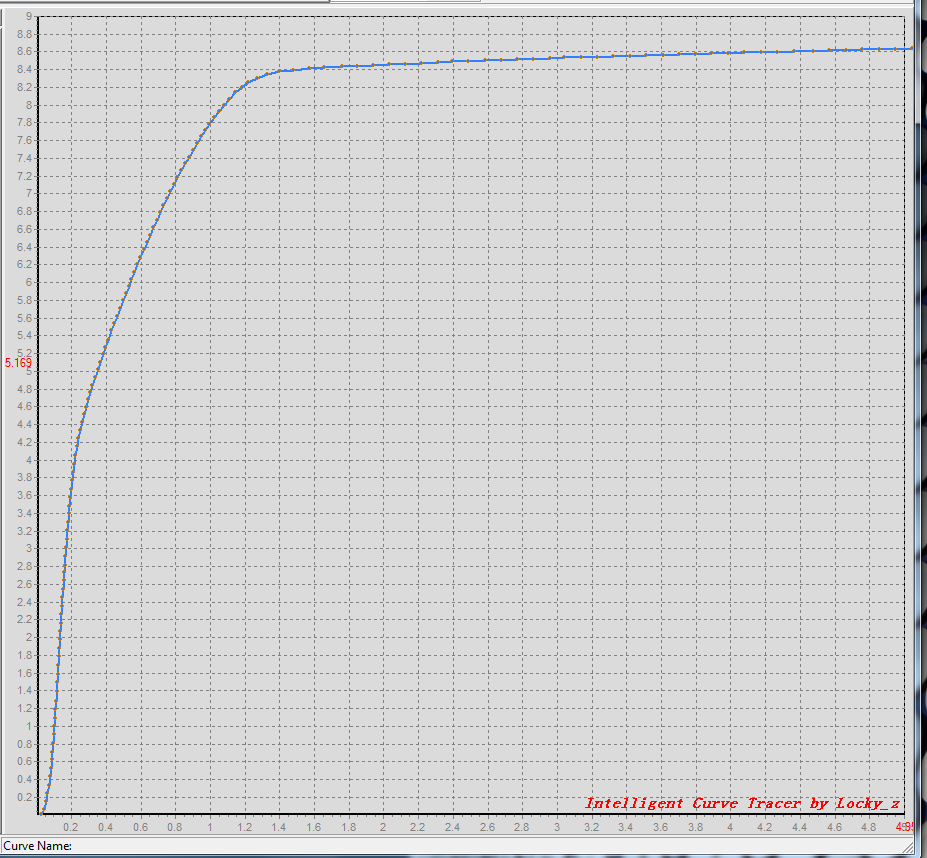Viewport: 927px width, 858px height.
Task: Click the 3 label on the vertical axis
Action: tap(28, 548)
